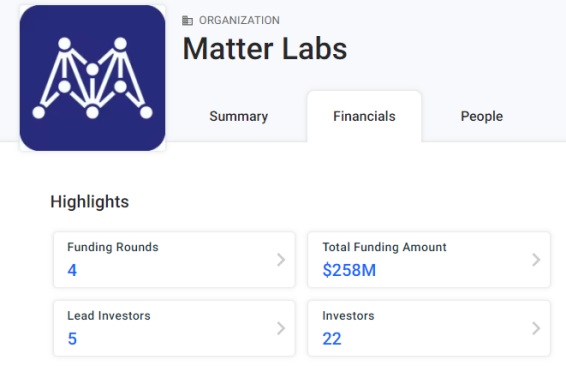
Task: Expand Lead Investors chevron arrow
Action: 281,328
